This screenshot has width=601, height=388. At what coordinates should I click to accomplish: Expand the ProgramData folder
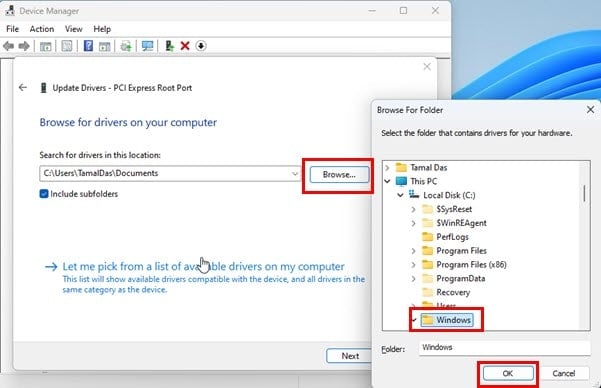point(413,279)
